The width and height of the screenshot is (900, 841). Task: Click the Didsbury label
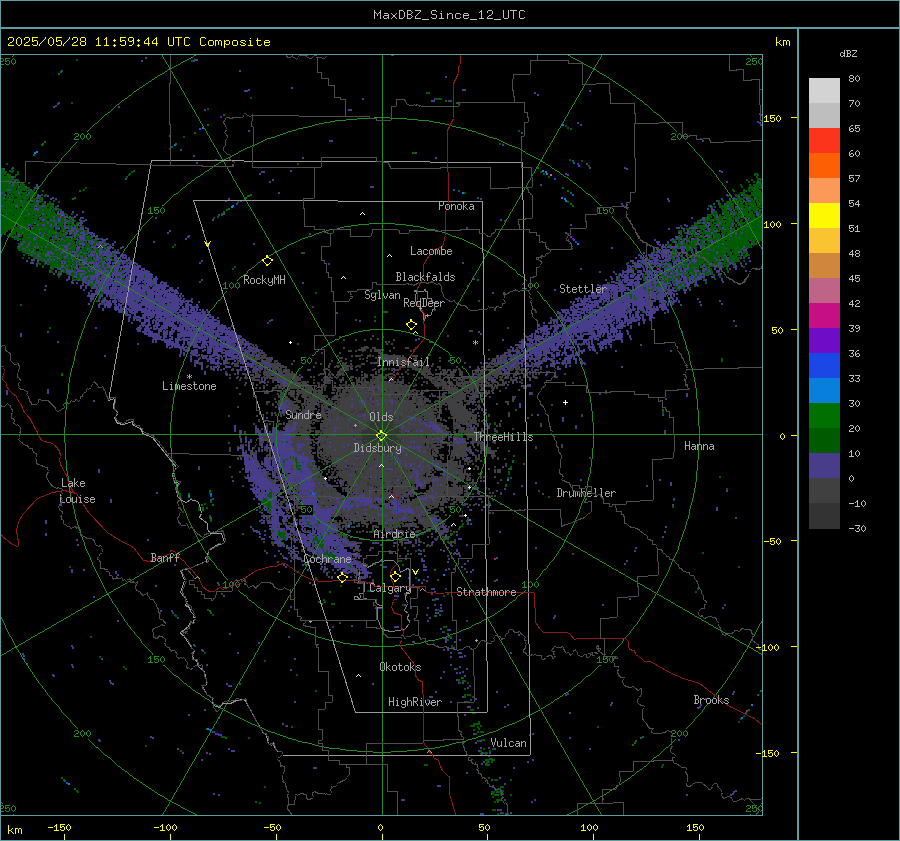point(377,448)
